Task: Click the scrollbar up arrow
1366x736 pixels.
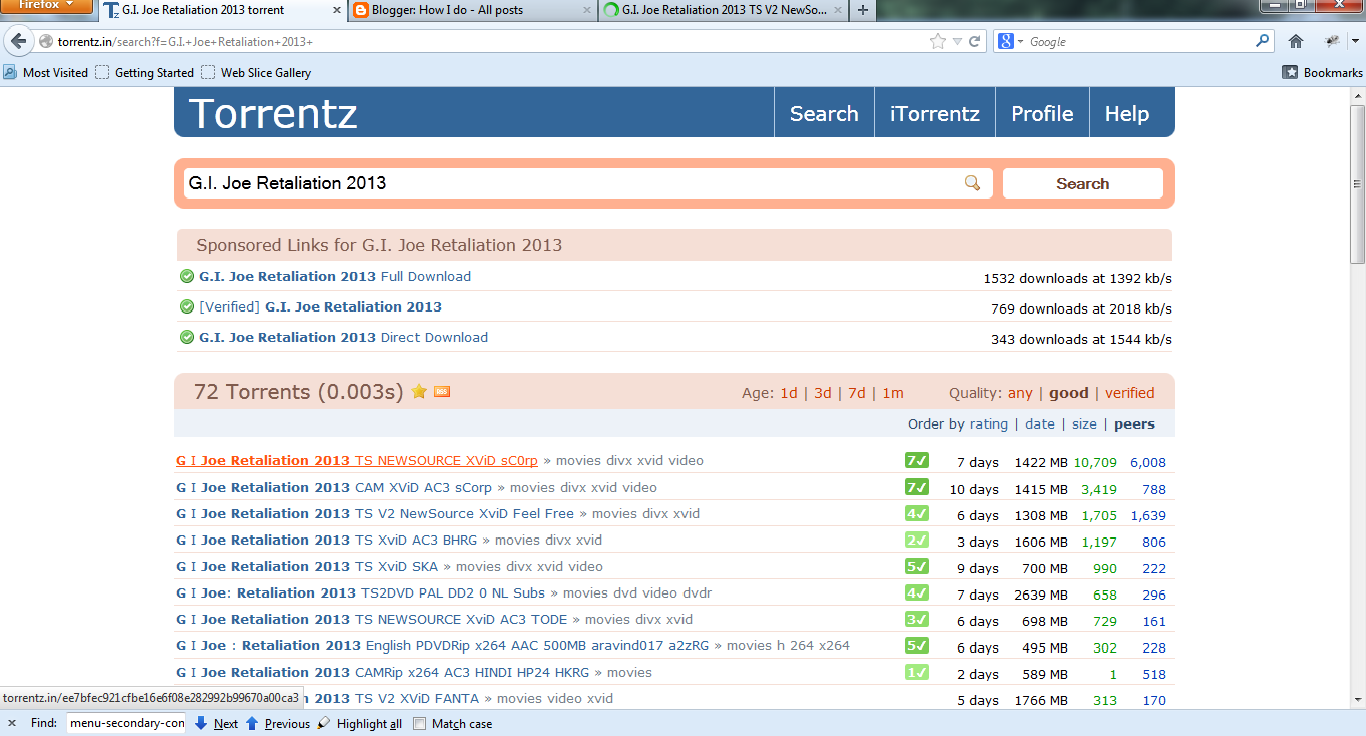Action: tap(1357, 95)
